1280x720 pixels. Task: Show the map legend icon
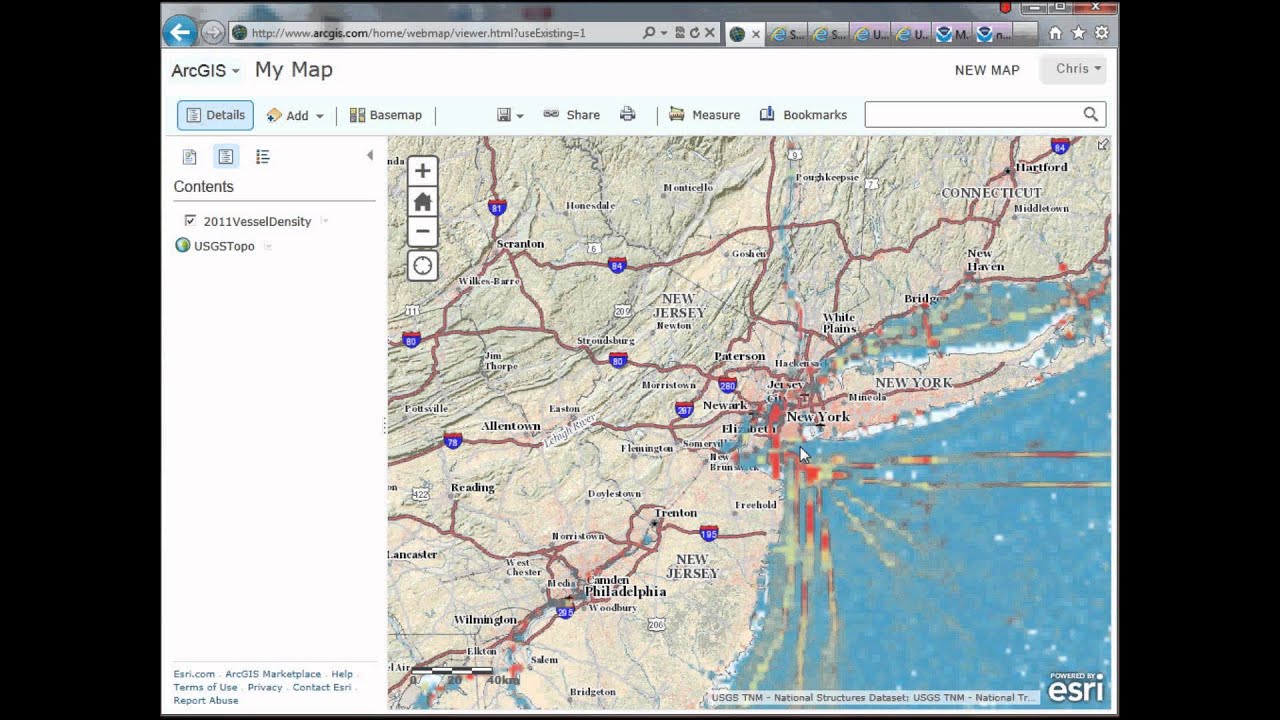pos(262,157)
